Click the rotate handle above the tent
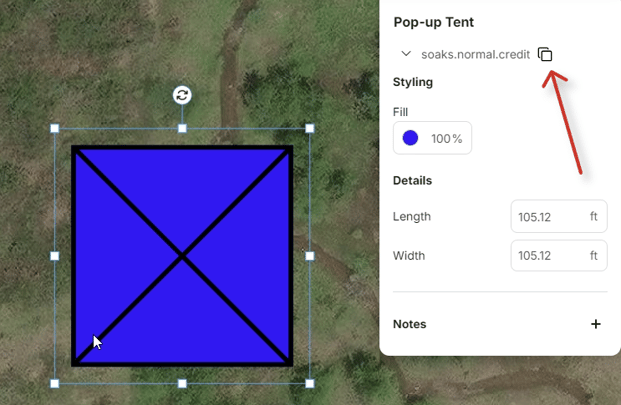Viewport: 621px width, 405px height. click(x=182, y=95)
